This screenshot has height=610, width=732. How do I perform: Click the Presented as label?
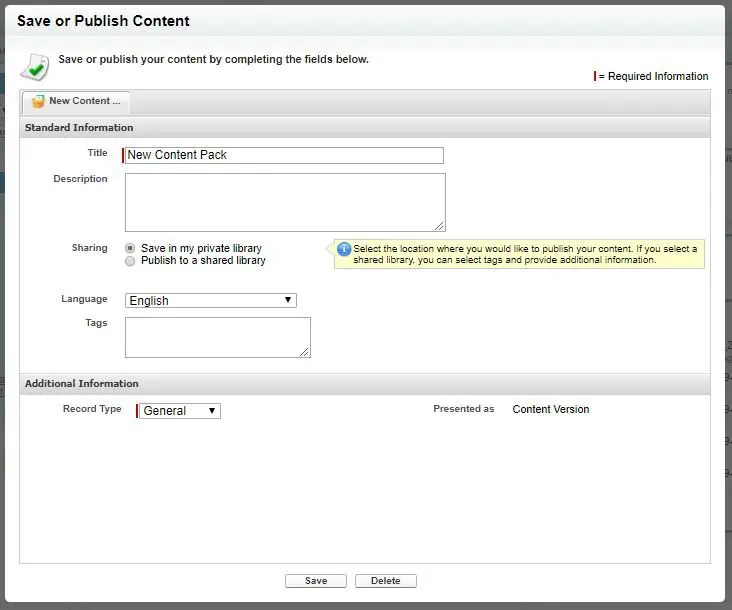coord(464,409)
